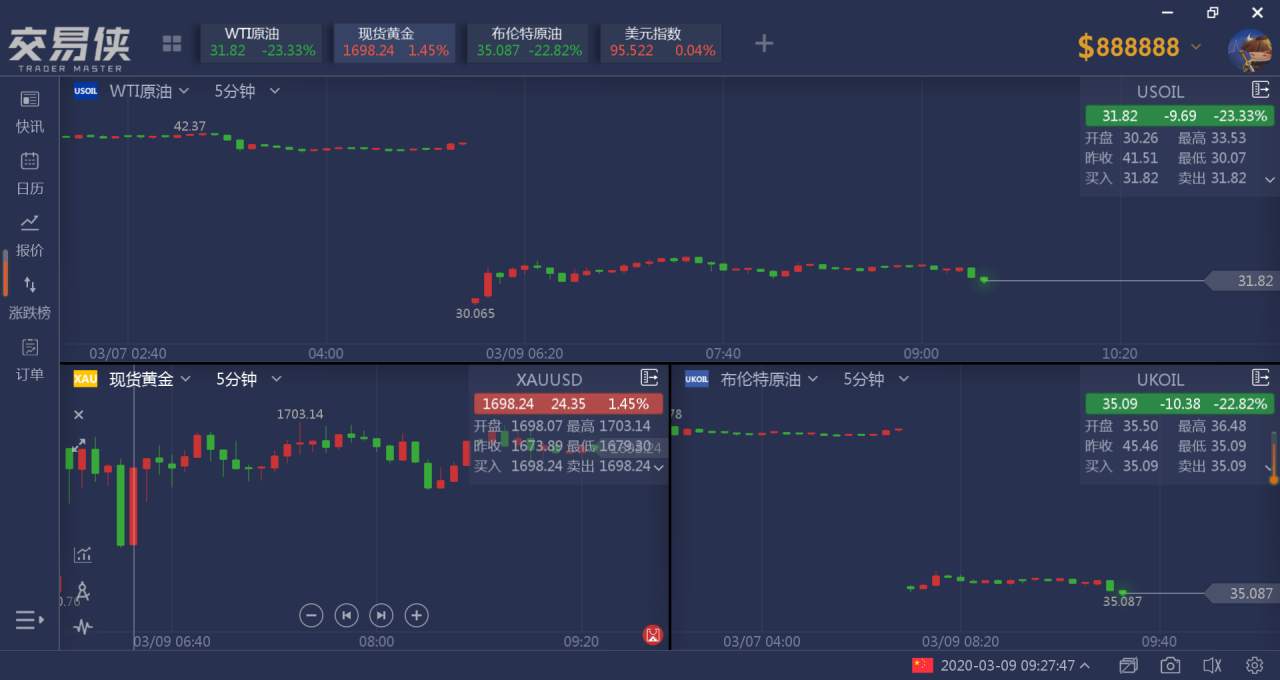Select the 现货黄金 top quote tab
Viewport: 1280px width, 680px height.
pos(395,42)
